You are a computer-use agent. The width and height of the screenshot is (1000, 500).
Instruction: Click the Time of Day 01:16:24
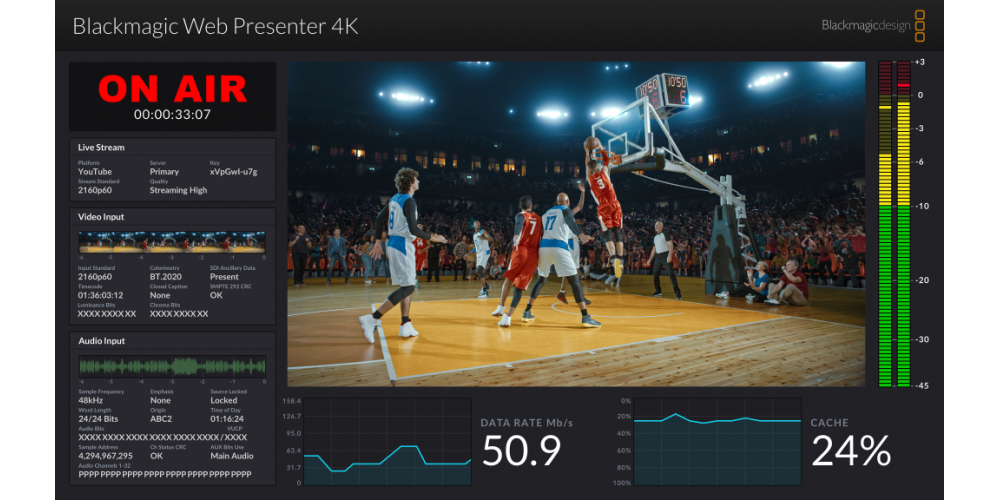pyautogui.click(x=227, y=419)
